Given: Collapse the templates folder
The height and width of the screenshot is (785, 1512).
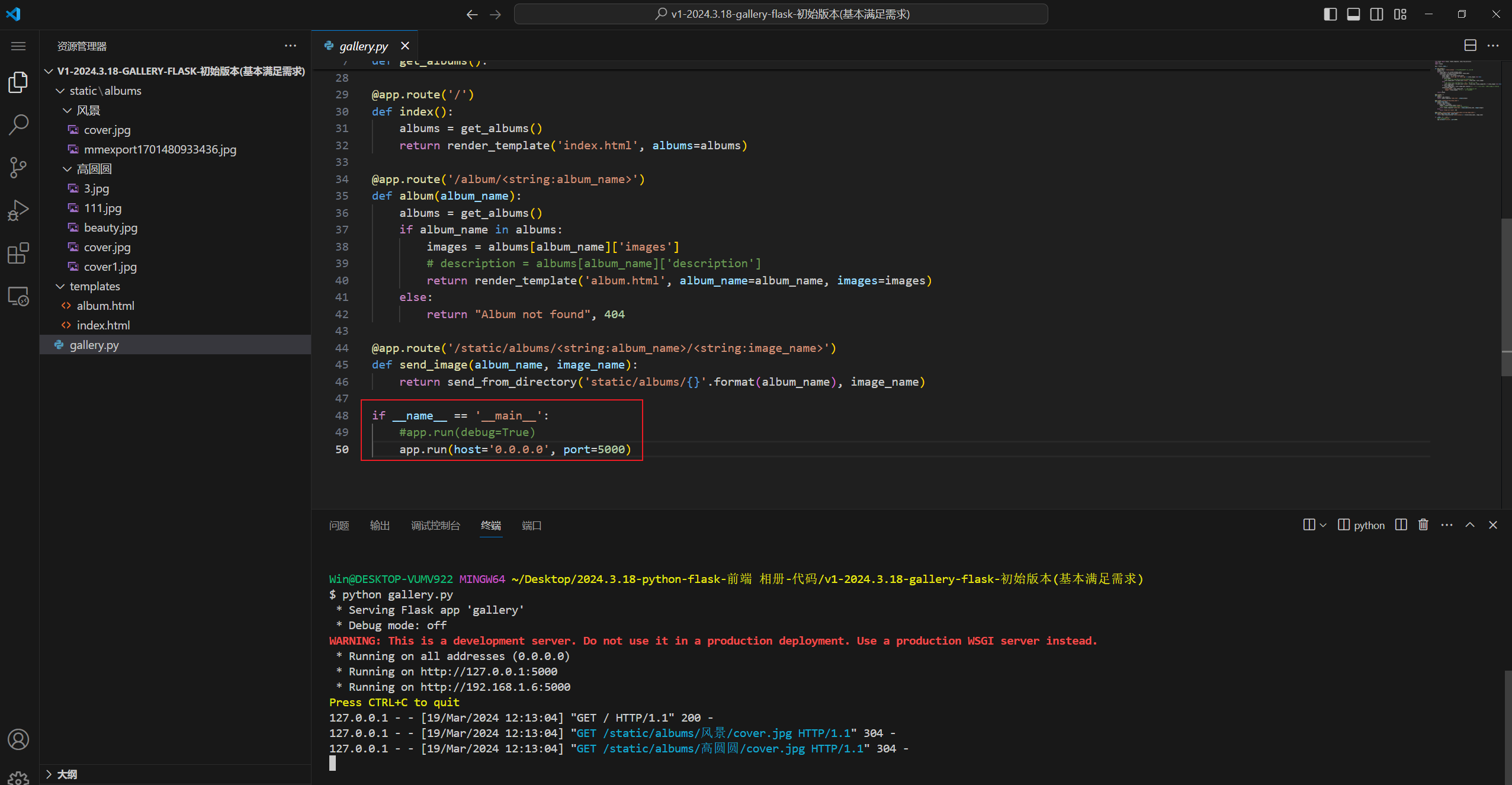Looking at the screenshot, I should pos(175,286).
